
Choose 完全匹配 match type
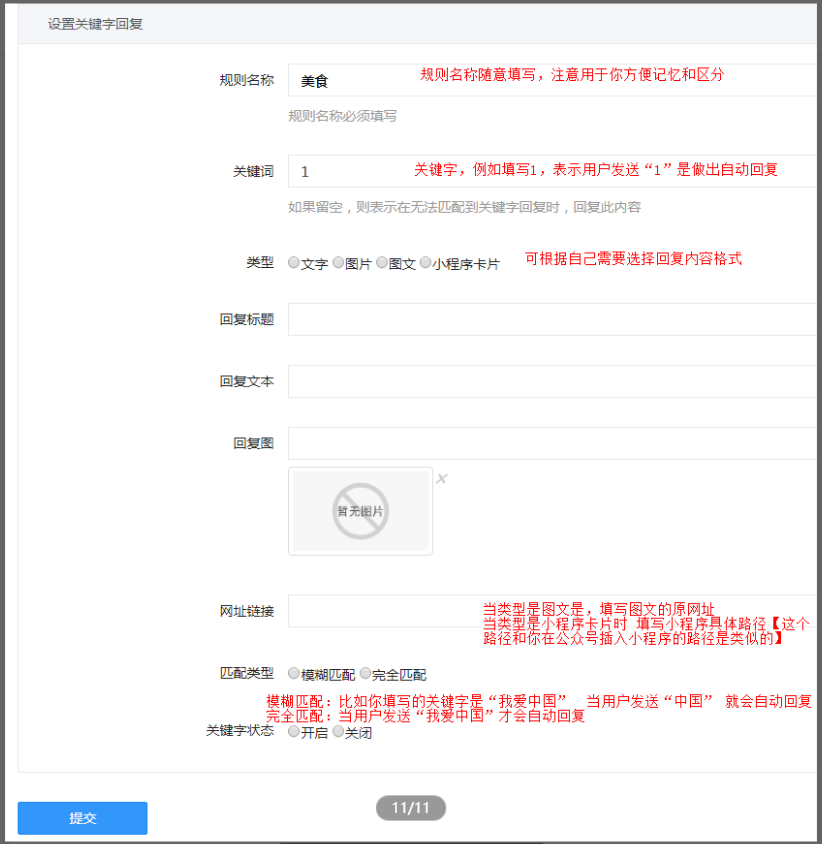[366, 673]
